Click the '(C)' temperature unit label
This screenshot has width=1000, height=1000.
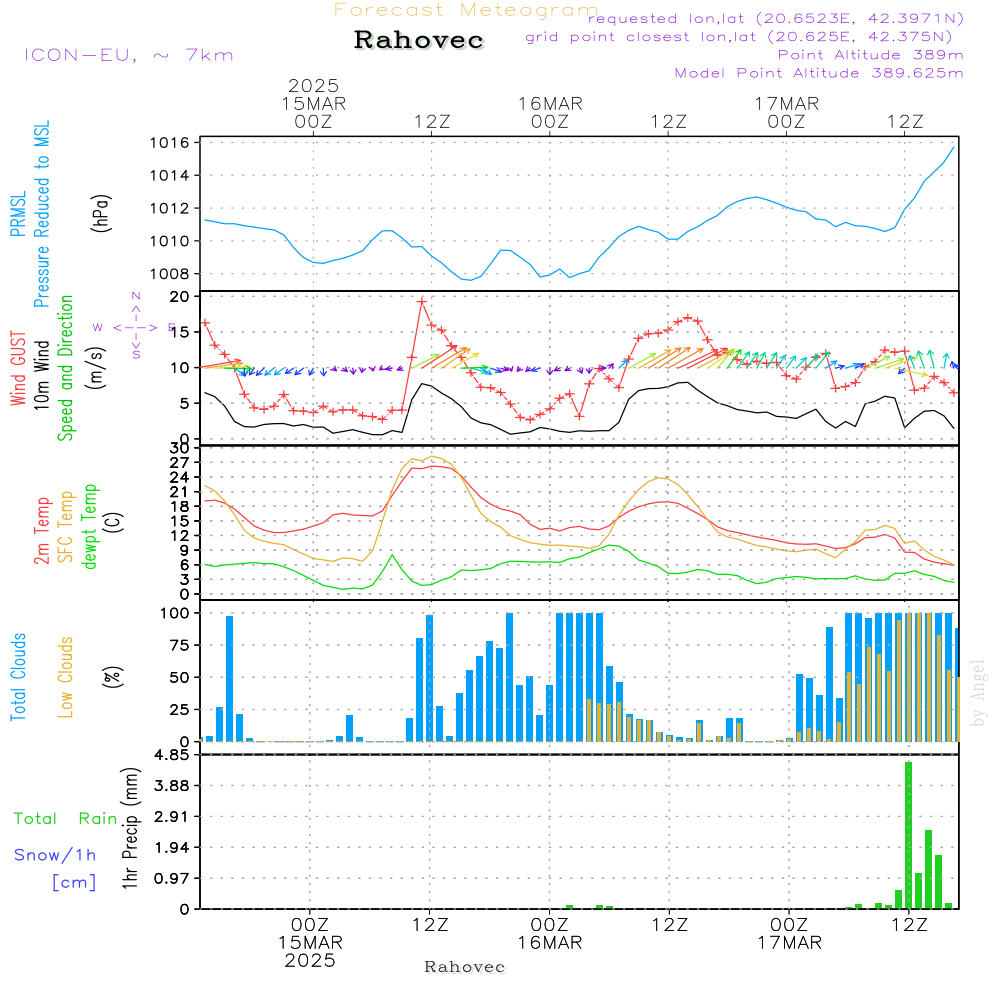pos(114,522)
